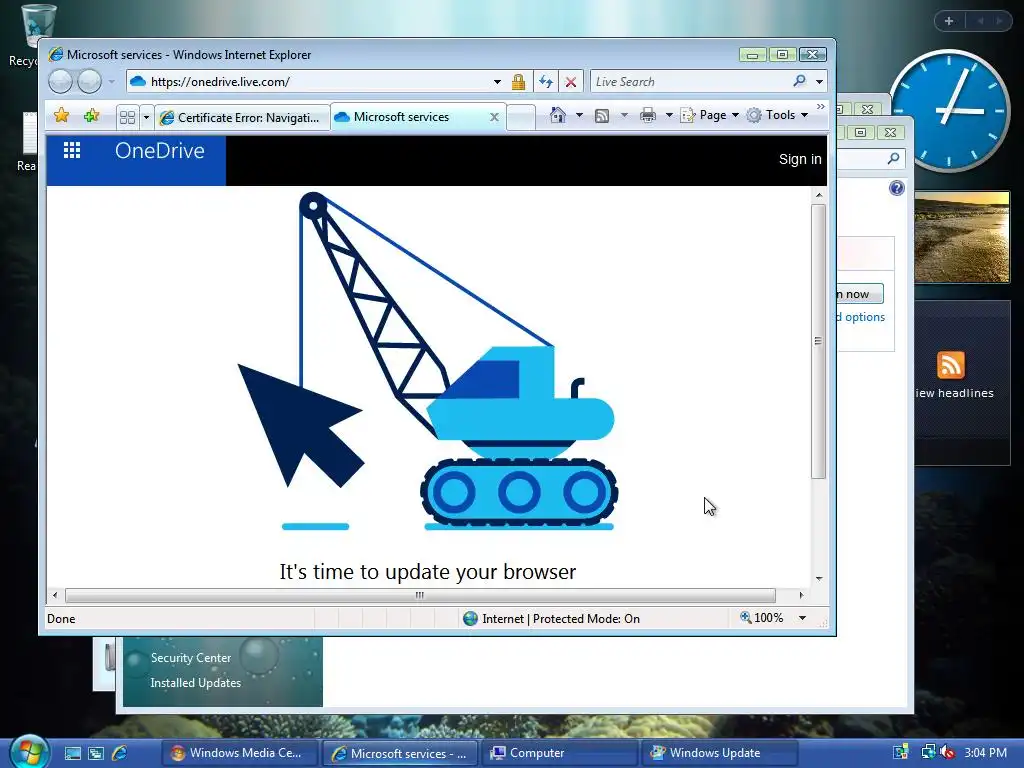Click the IE Forward navigation button
The image size is (1024, 768).
[x=89, y=82]
